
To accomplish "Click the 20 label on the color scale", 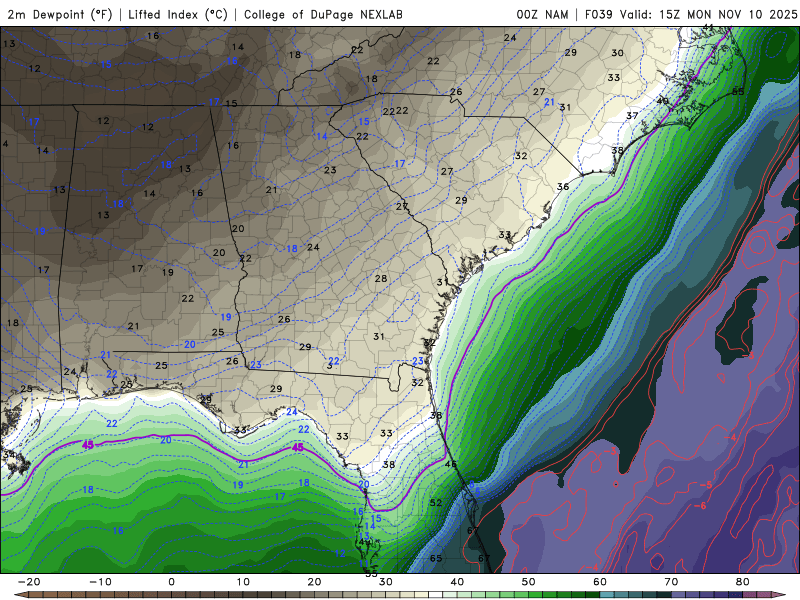I will pyautogui.click(x=314, y=582).
